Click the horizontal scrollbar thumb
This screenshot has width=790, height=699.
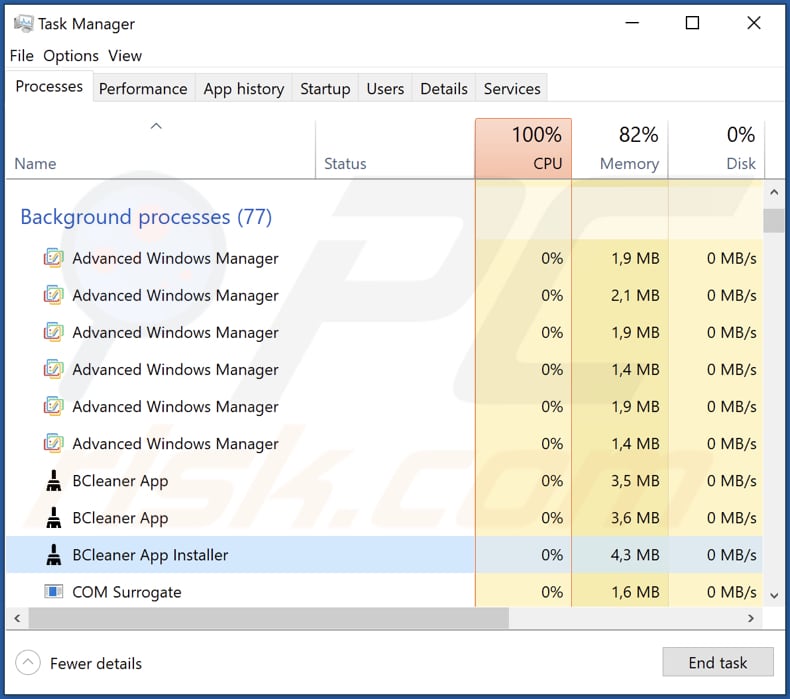[269, 618]
